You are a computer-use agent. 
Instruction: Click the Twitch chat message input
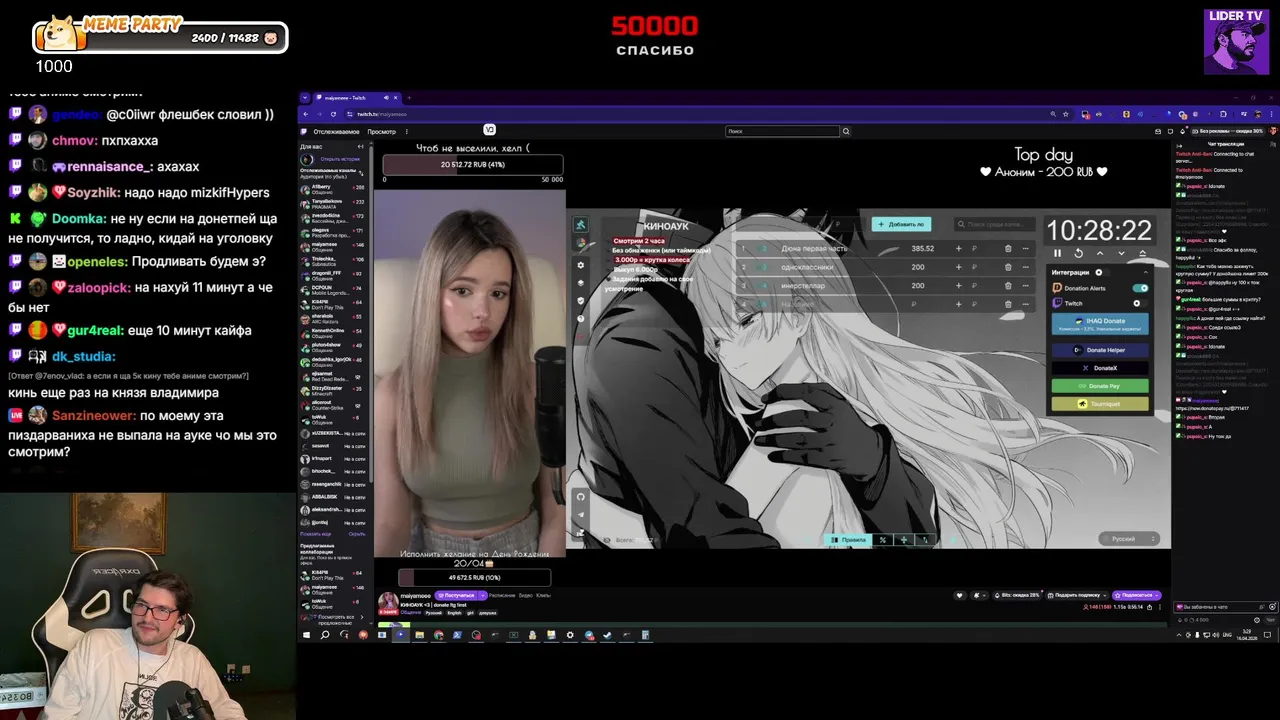(1226, 607)
